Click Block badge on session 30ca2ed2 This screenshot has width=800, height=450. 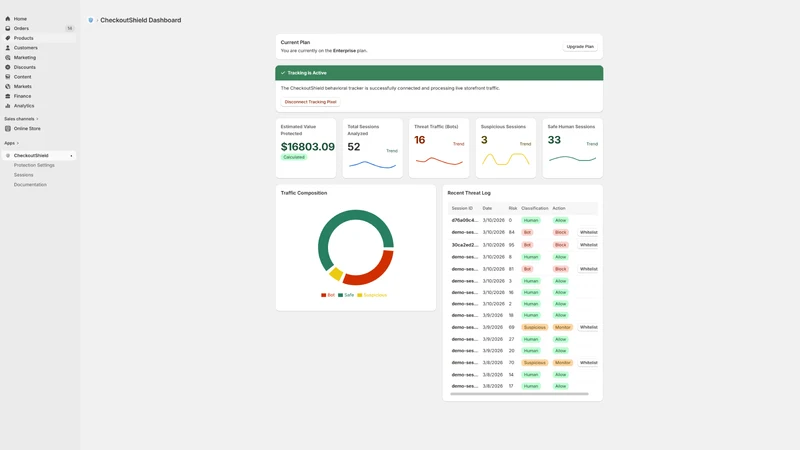coord(561,245)
